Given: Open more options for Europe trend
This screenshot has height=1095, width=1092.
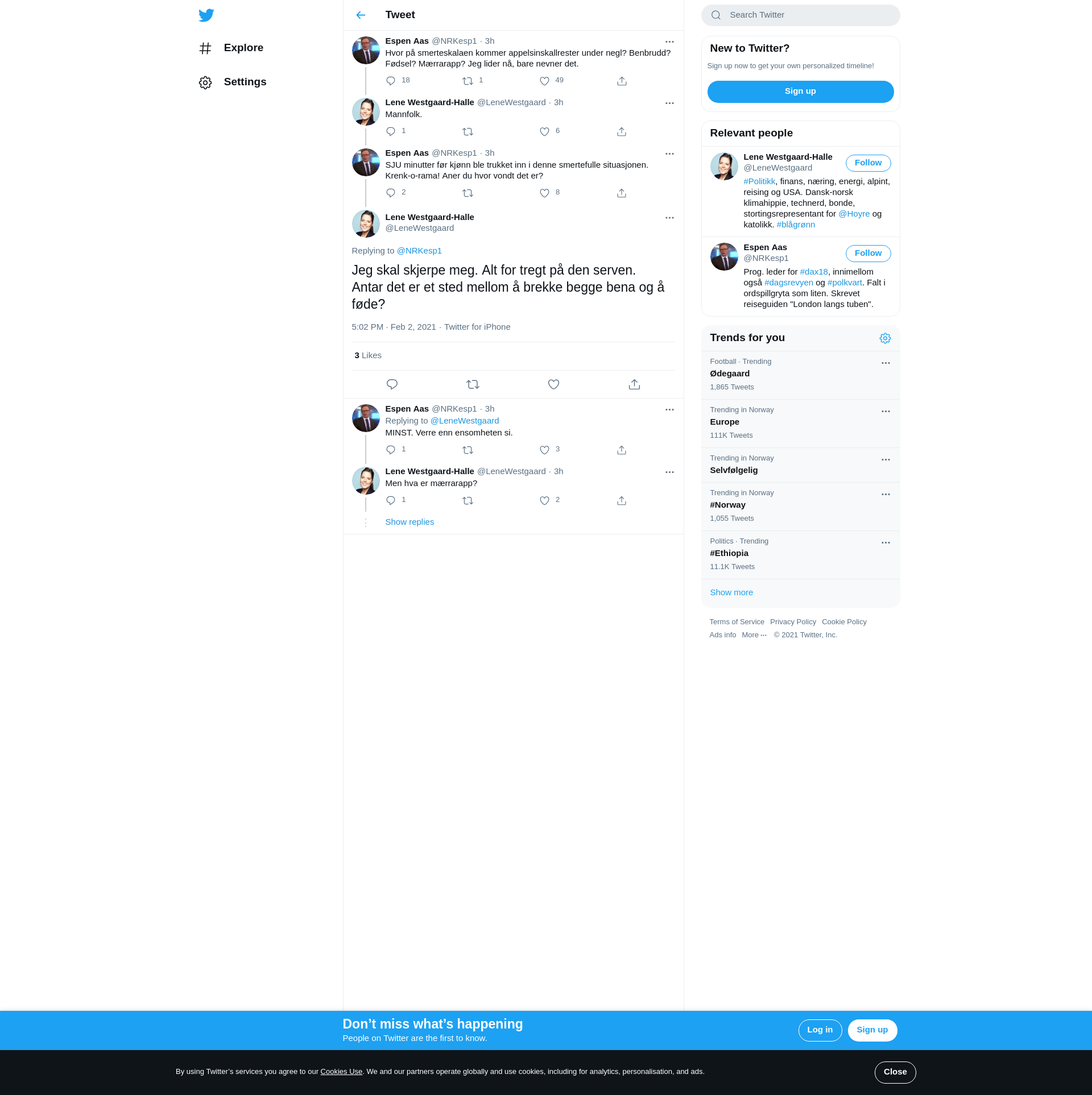Looking at the screenshot, I should 885,411.
